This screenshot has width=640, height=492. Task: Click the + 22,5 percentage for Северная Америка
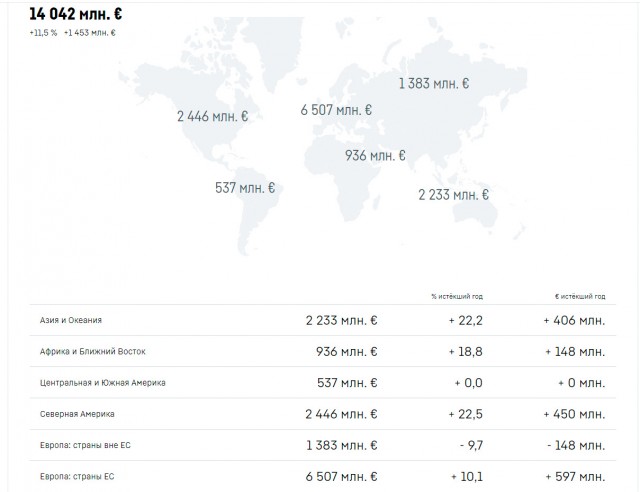pyautogui.click(x=466, y=414)
